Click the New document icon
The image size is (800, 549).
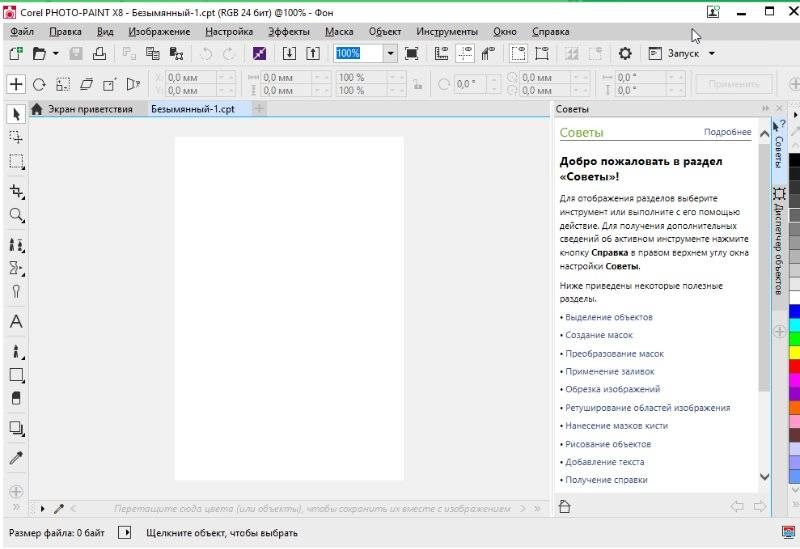point(16,53)
